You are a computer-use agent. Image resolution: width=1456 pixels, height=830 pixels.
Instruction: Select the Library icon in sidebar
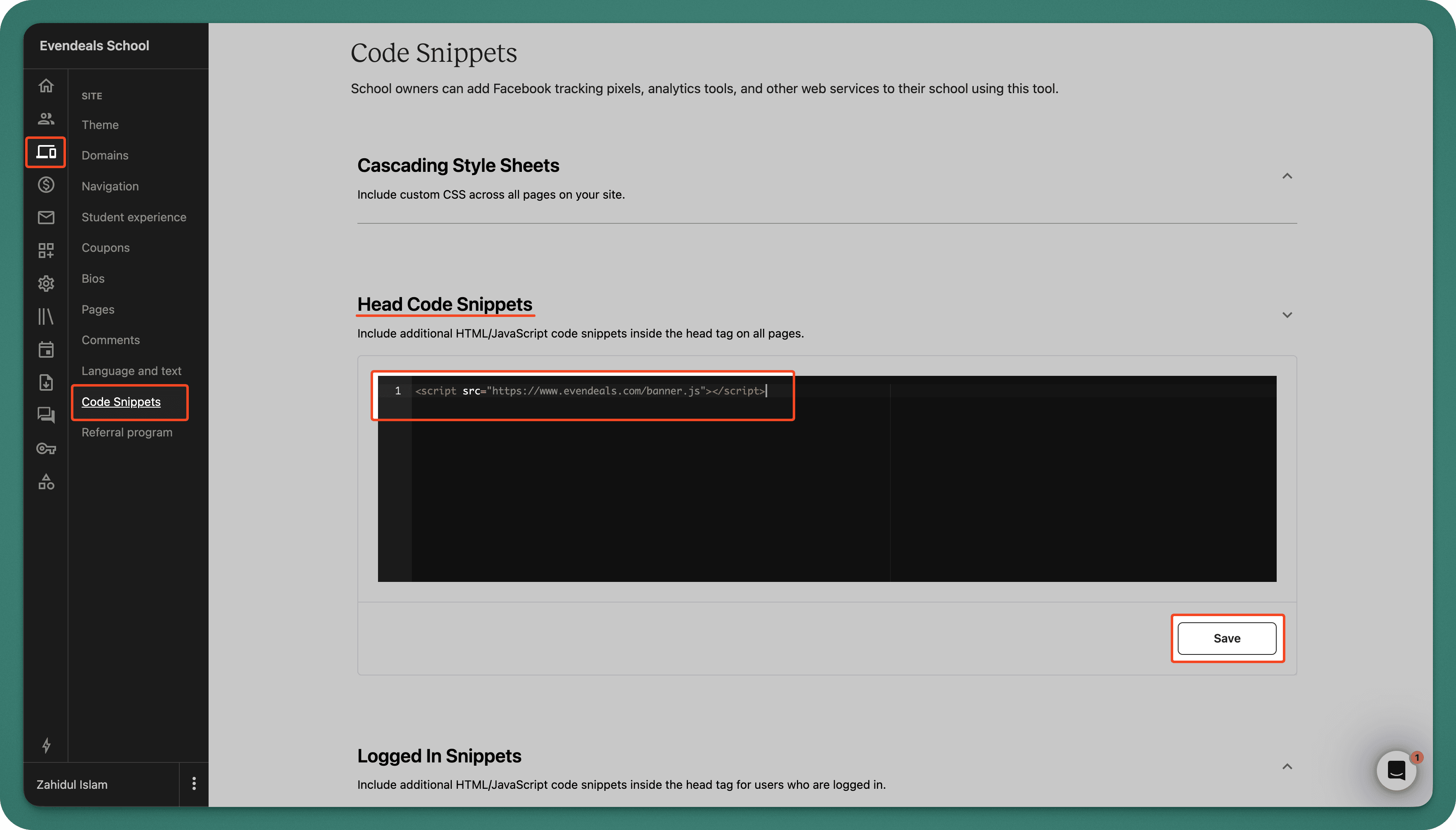coord(46,317)
